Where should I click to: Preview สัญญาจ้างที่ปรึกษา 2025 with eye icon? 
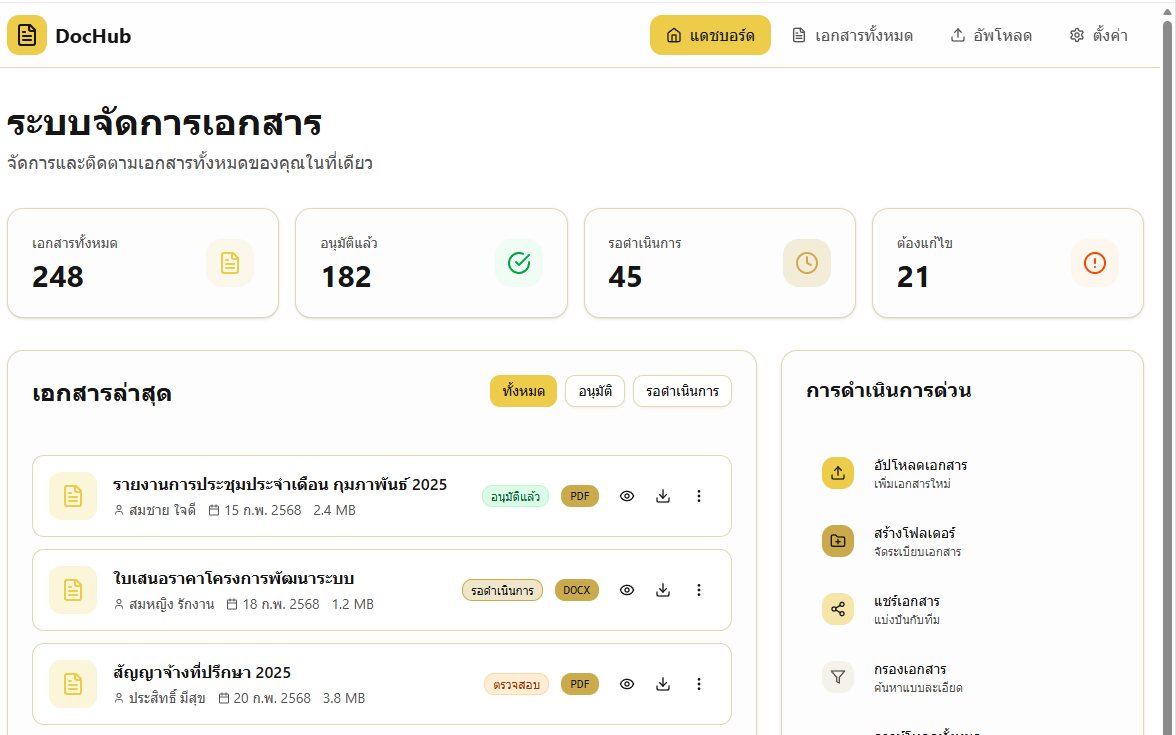tap(627, 684)
